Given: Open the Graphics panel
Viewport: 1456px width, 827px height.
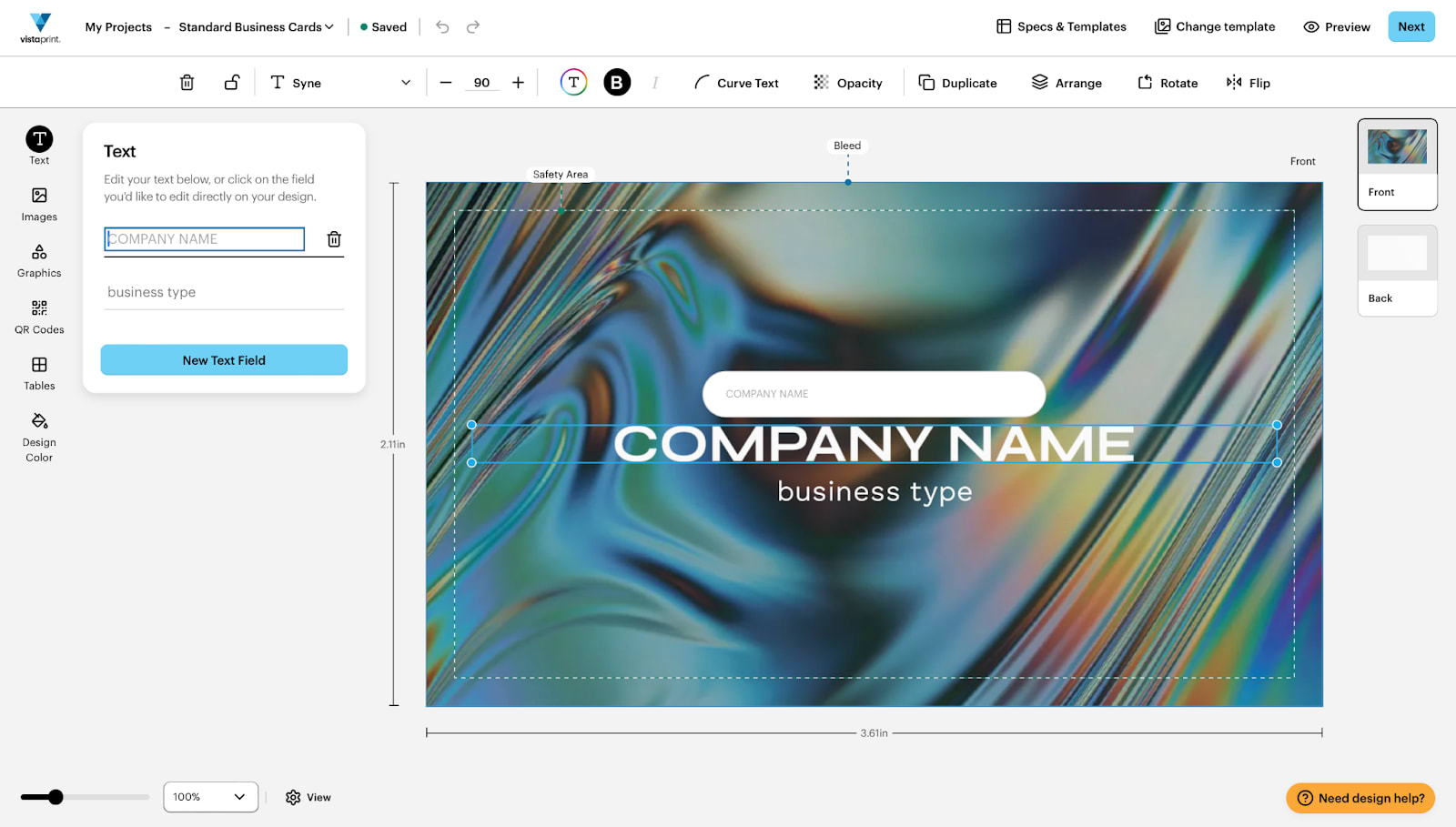Looking at the screenshot, I should click(x=38, y=260).
